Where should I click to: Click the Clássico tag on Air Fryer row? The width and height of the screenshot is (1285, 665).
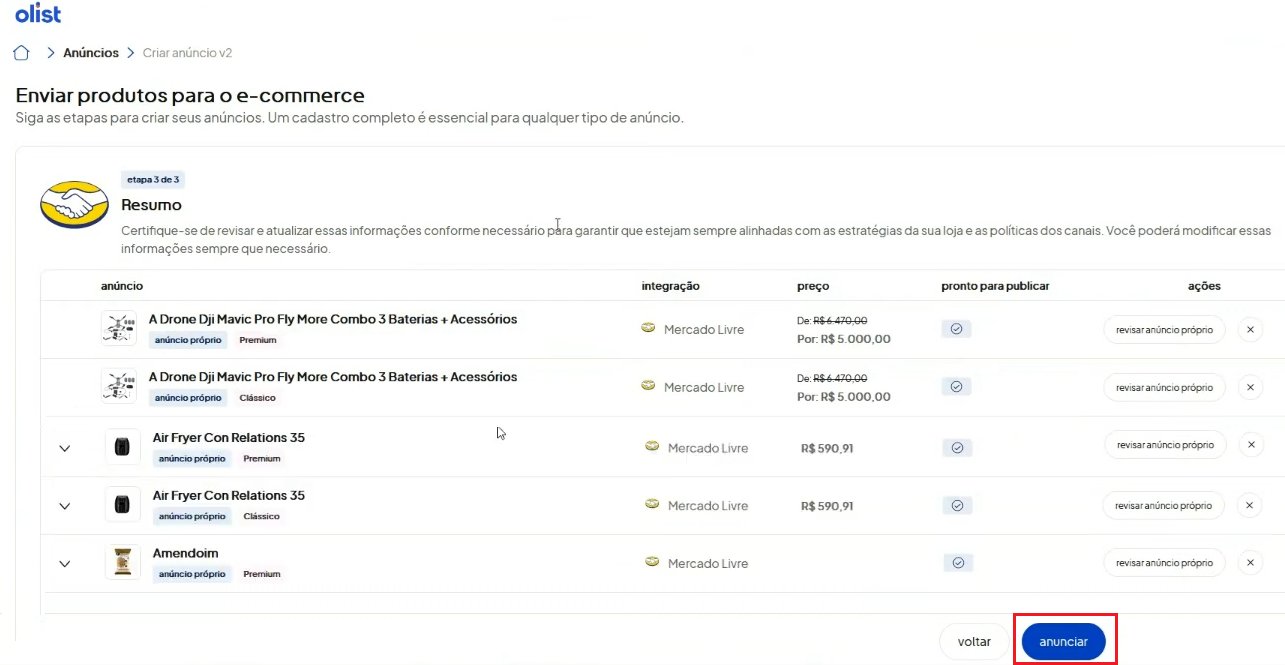coord(262,517)
